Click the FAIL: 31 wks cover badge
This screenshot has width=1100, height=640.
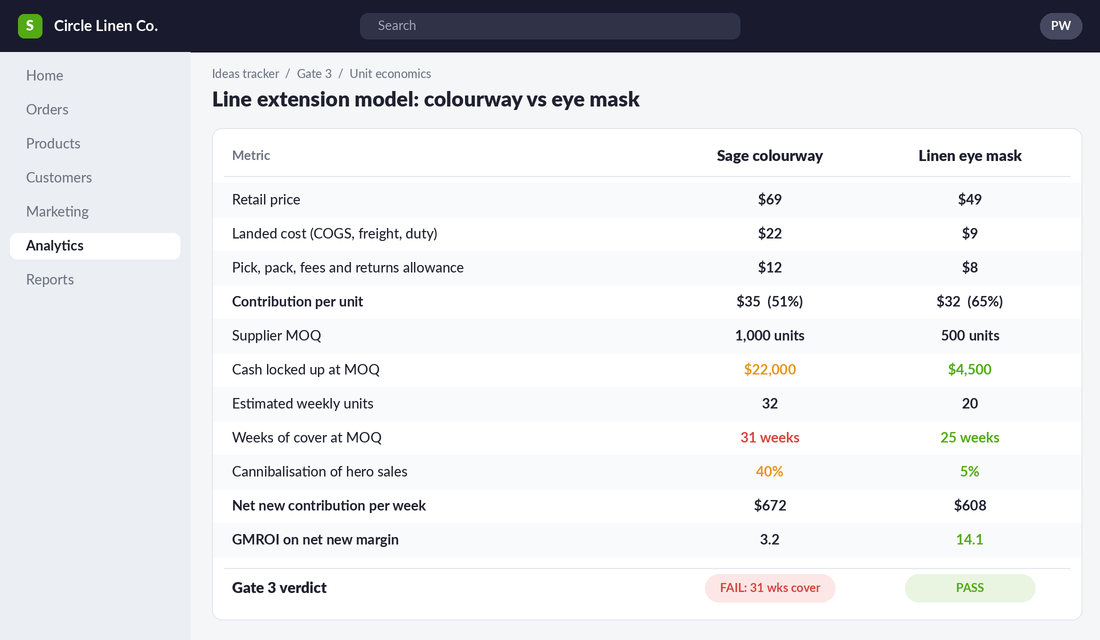[x=770, y=588]
